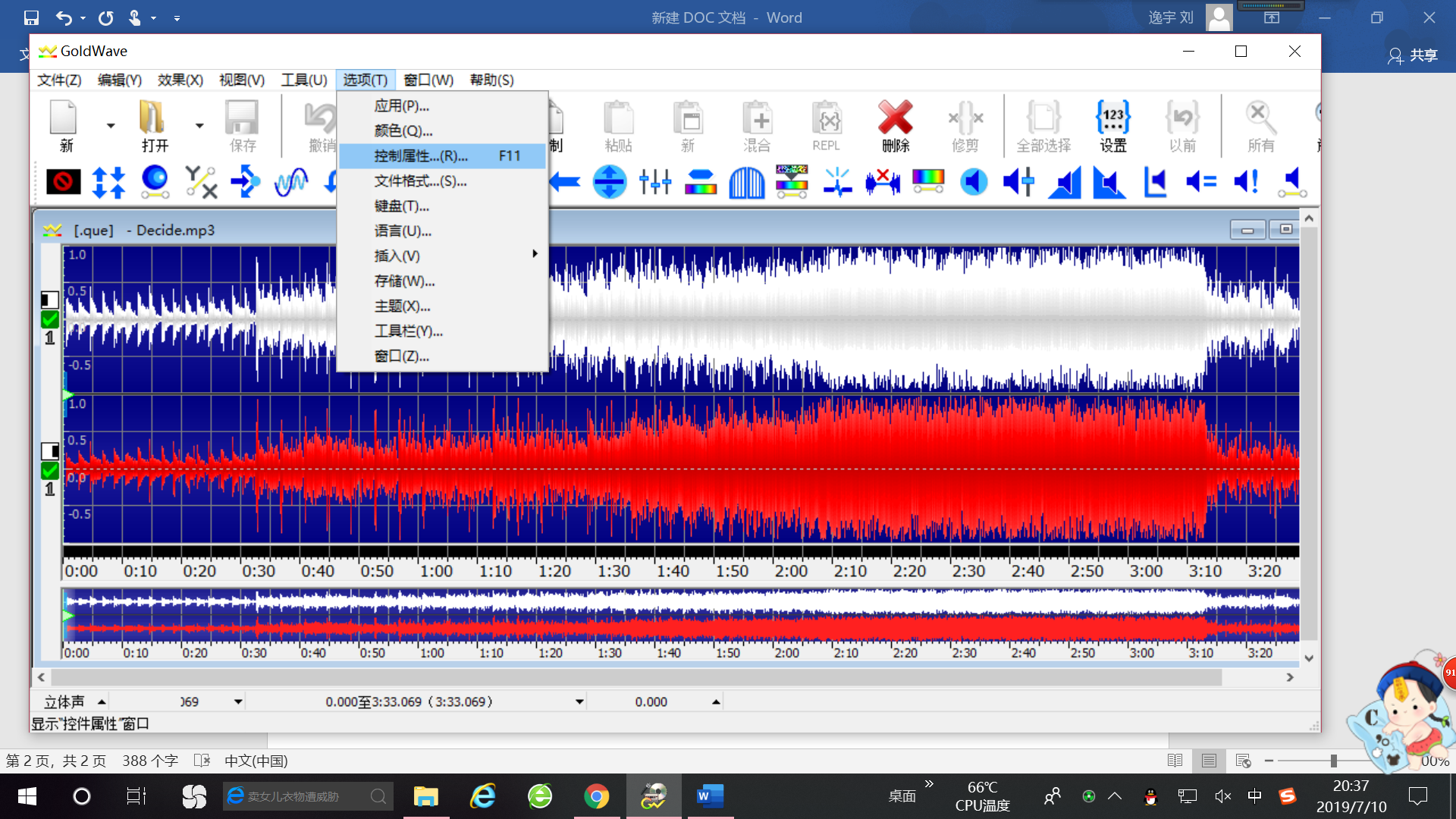Click the Word zoom slider handle
Screen dimensions: 1456x819
(1333, 761)
